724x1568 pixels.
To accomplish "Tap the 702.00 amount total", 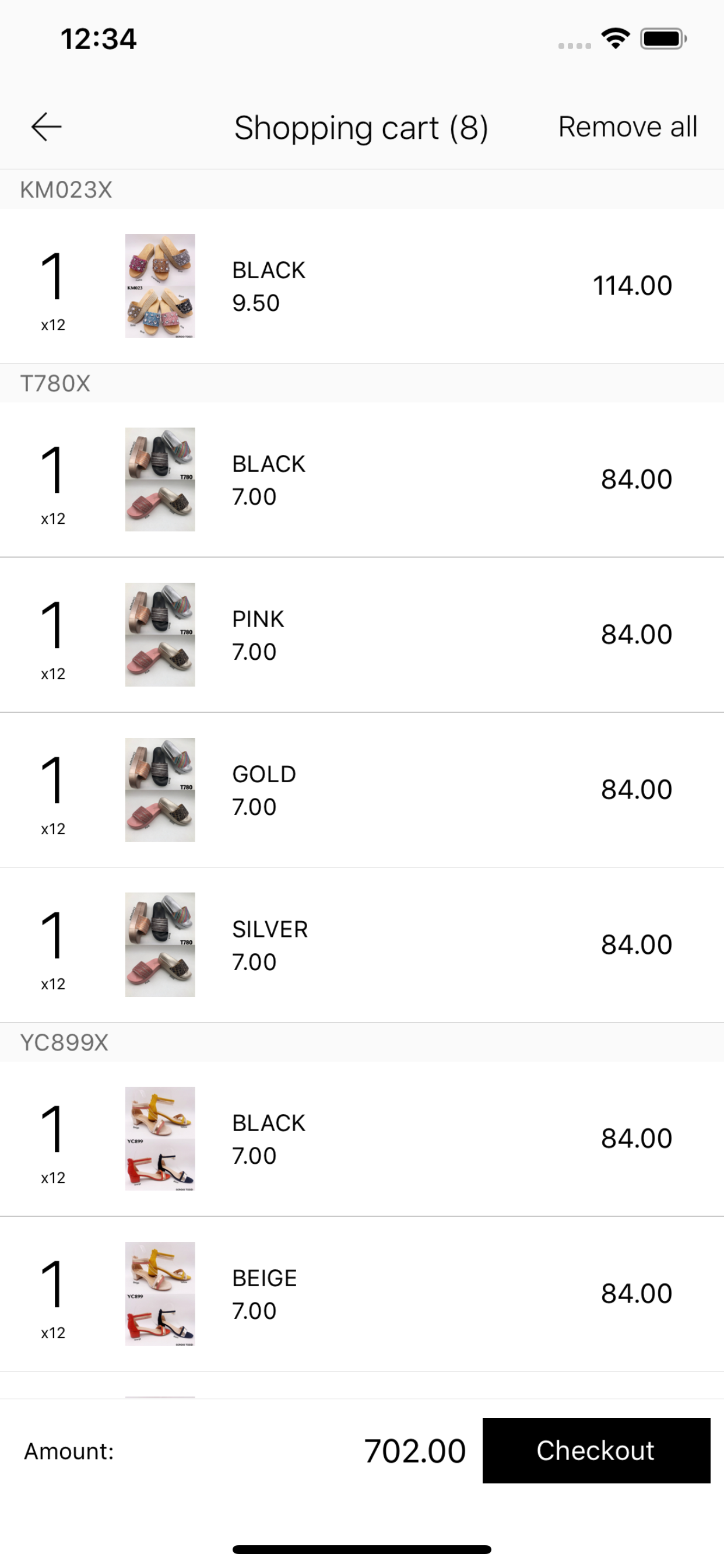I will (x=415, y=1451).
